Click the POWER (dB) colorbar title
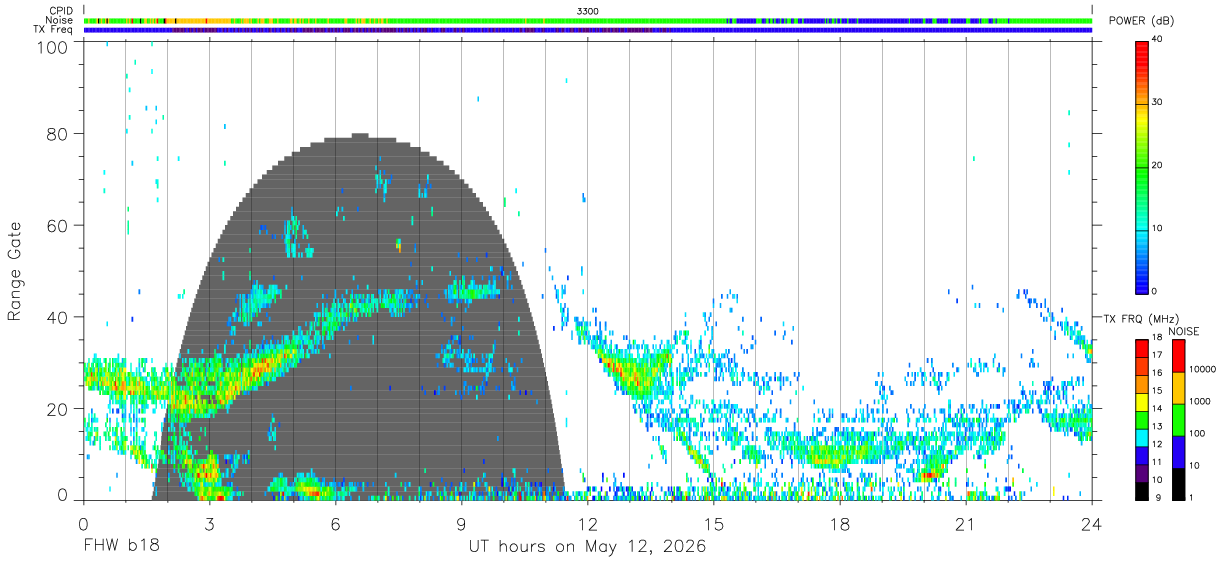The image size is (1228, 567). click(1142, 21)
